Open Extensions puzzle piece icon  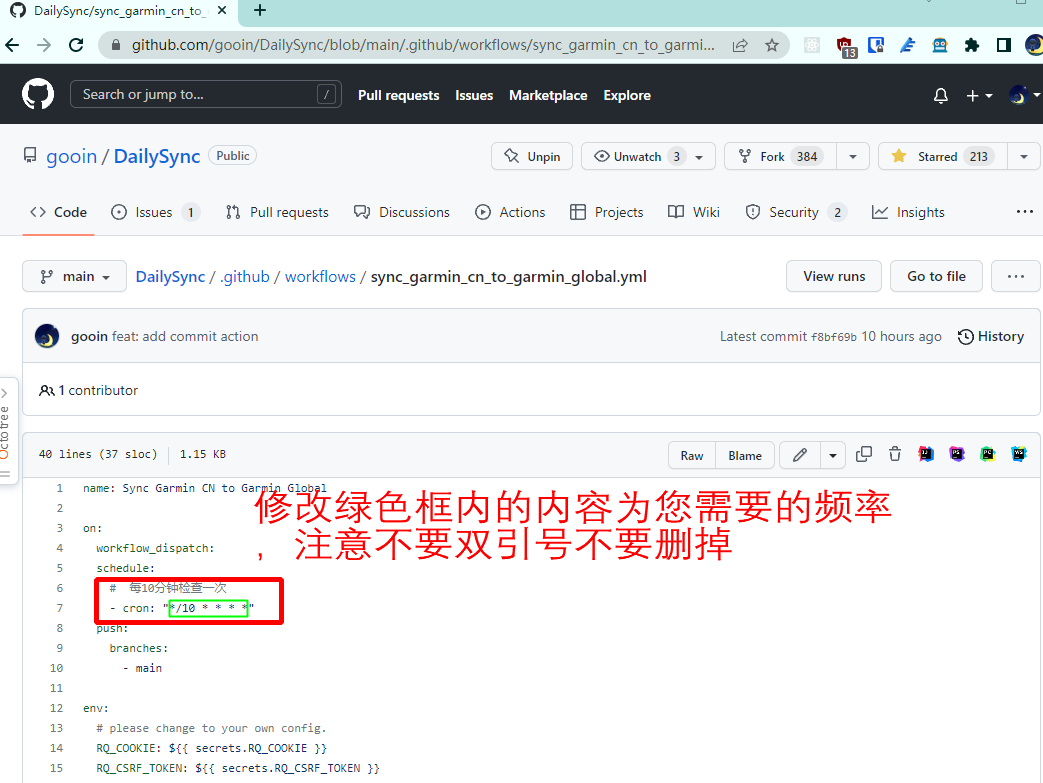coord(972,45)
